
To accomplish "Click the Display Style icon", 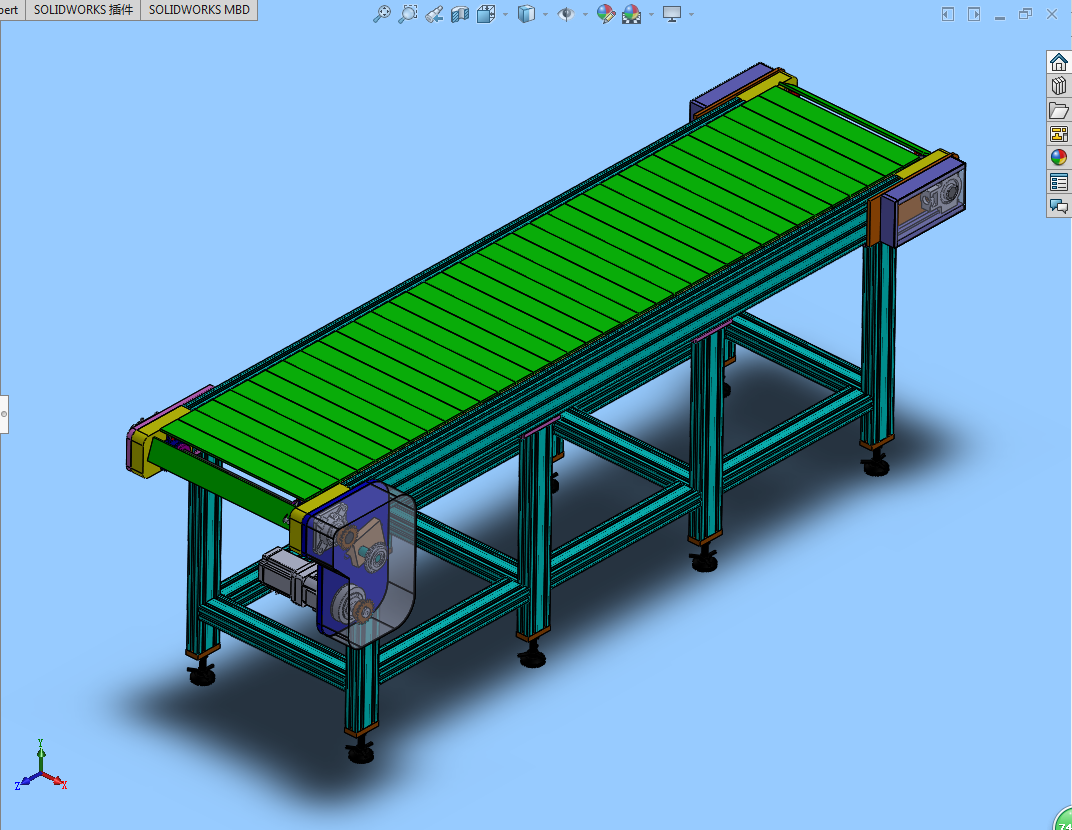I will [x=526, y=14].
